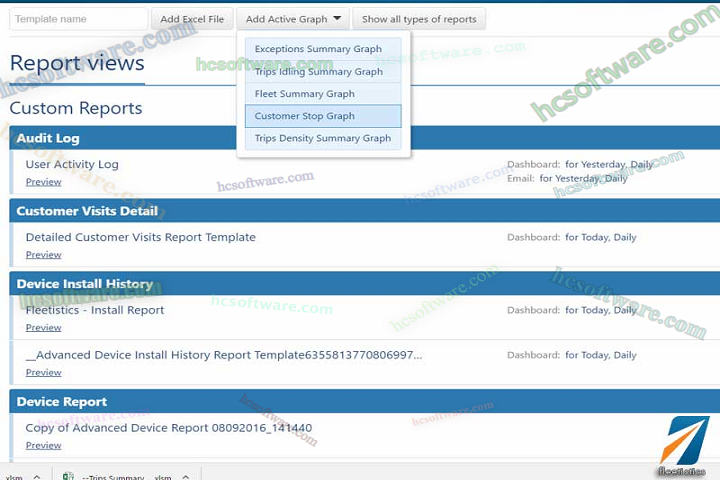
Task: Select Exceptions Summary Graph menu option
Action: pyautogui.click(x=323, y=49)
